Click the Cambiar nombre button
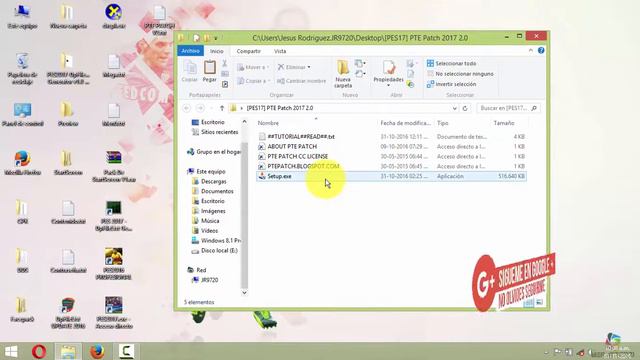This screenshot has height=360, width=640. point(301,81)
